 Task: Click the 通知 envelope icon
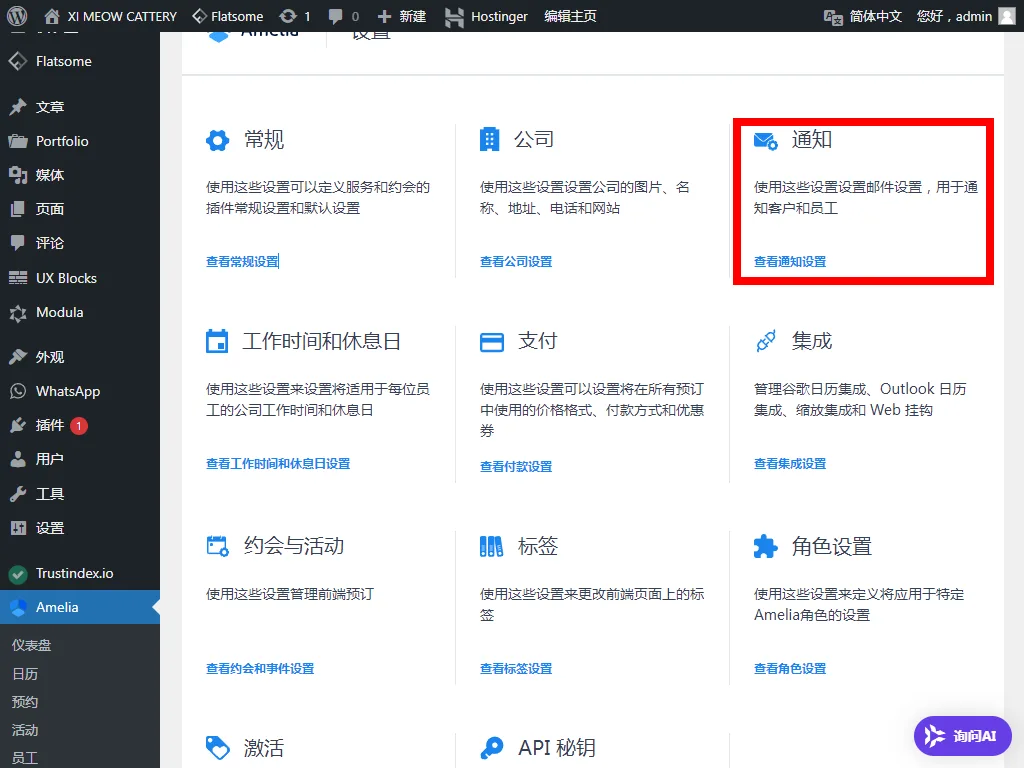coord(765,140)
